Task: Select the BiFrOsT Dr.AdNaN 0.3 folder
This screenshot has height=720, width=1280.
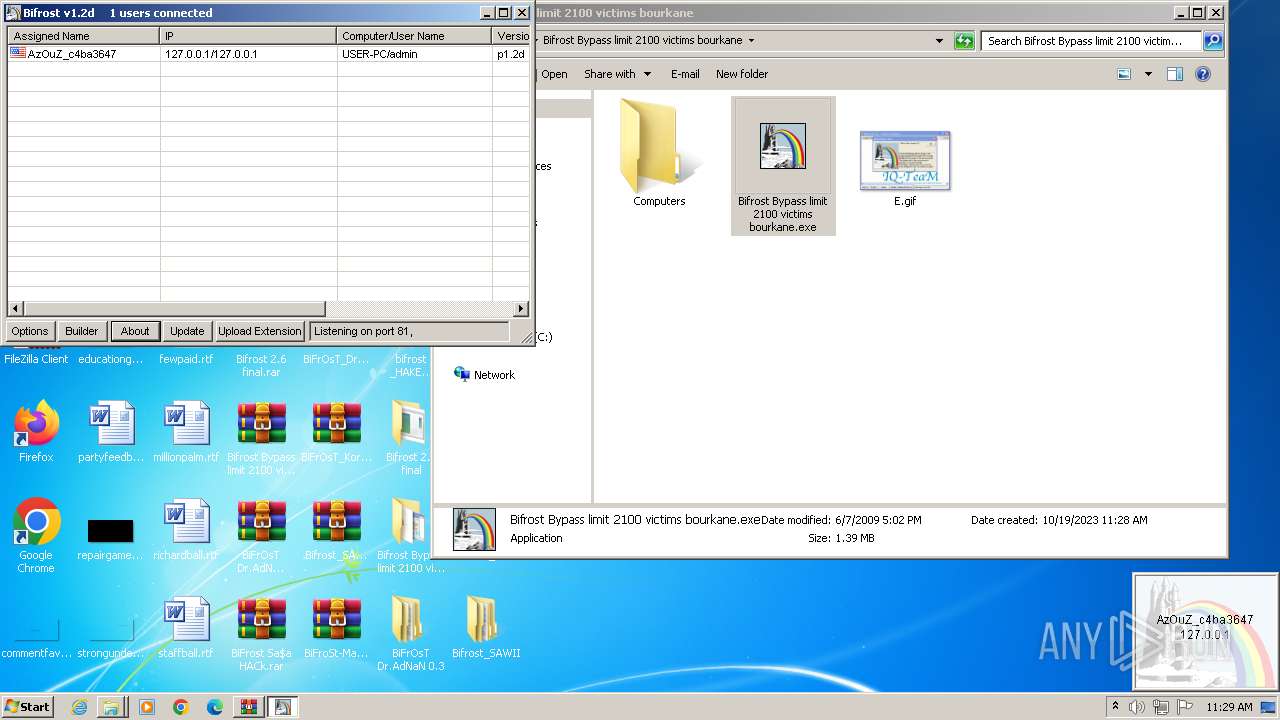Action: 411,634
